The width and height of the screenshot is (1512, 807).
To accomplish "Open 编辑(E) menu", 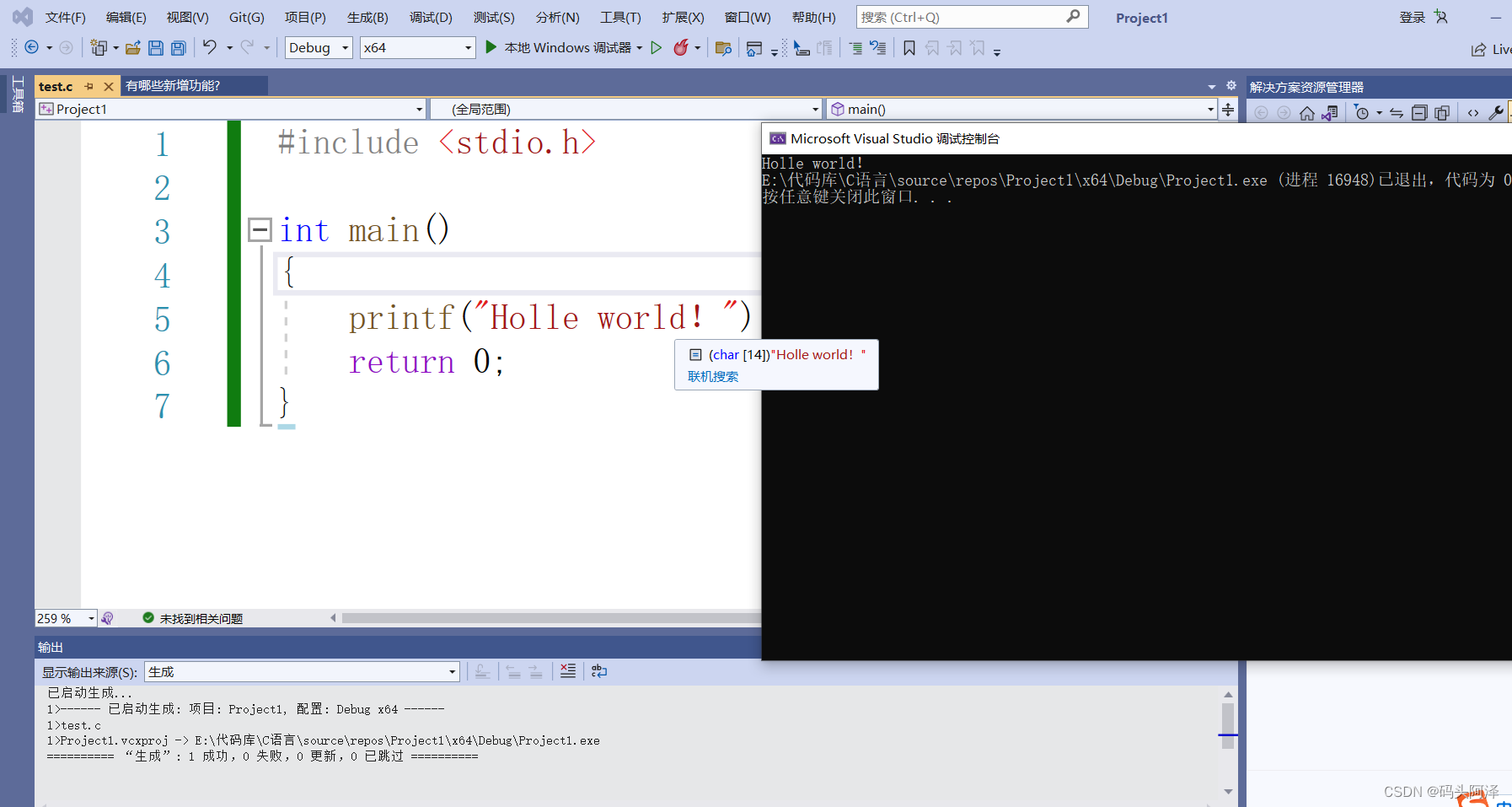I will 126,17.
